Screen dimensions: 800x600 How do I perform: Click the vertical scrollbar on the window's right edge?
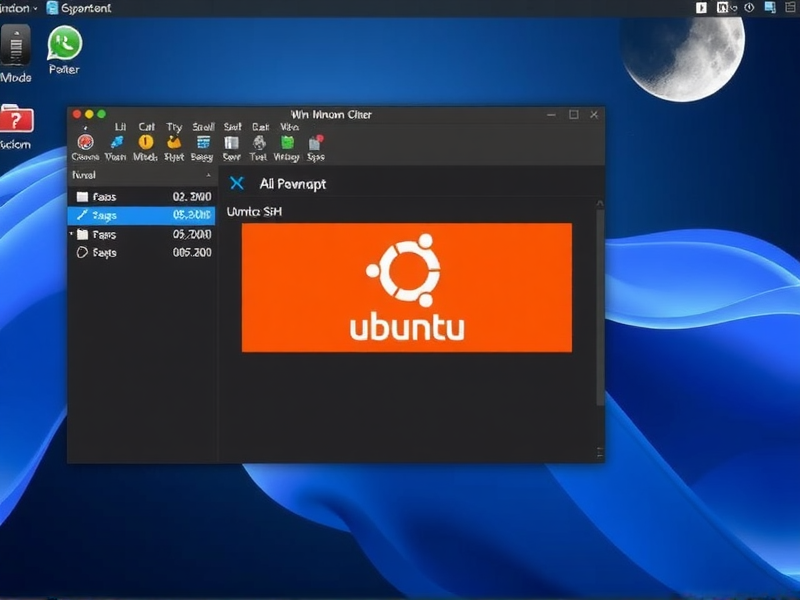pos(600,300)
